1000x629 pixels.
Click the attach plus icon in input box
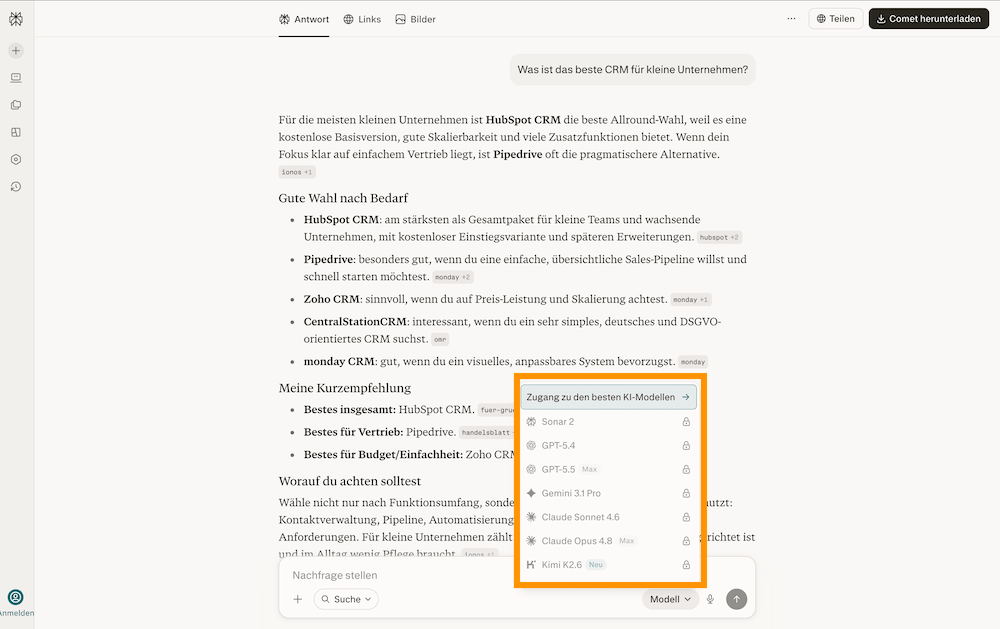point(298,599)
